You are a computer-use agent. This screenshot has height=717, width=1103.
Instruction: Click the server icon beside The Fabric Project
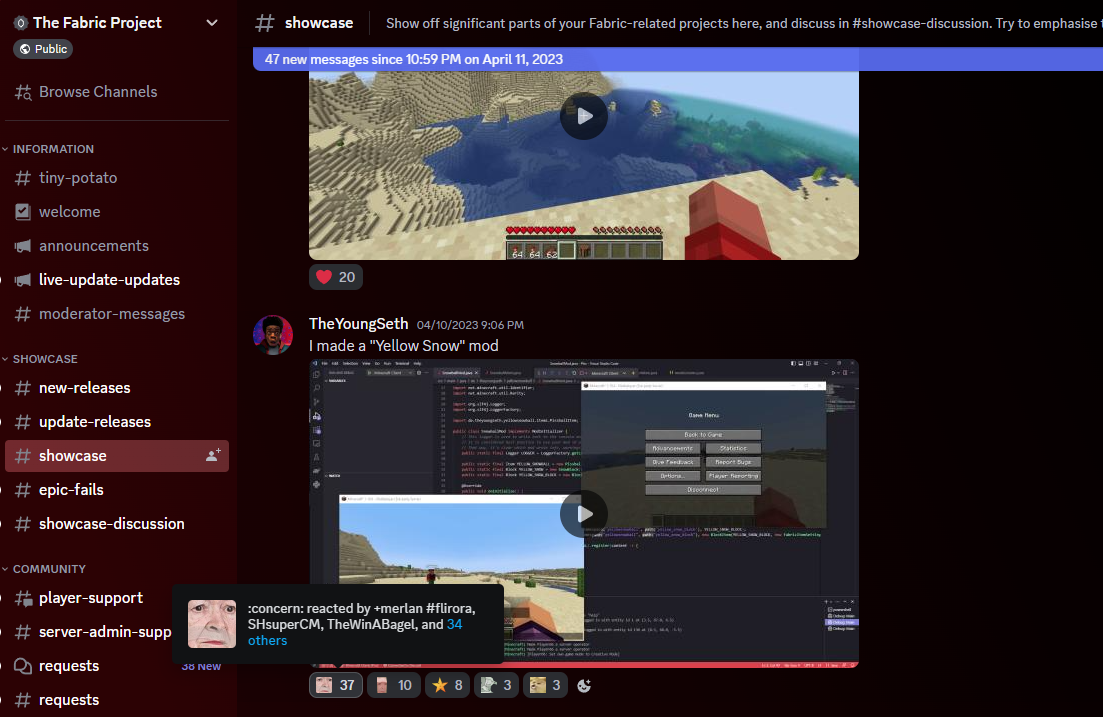point(20,23)
